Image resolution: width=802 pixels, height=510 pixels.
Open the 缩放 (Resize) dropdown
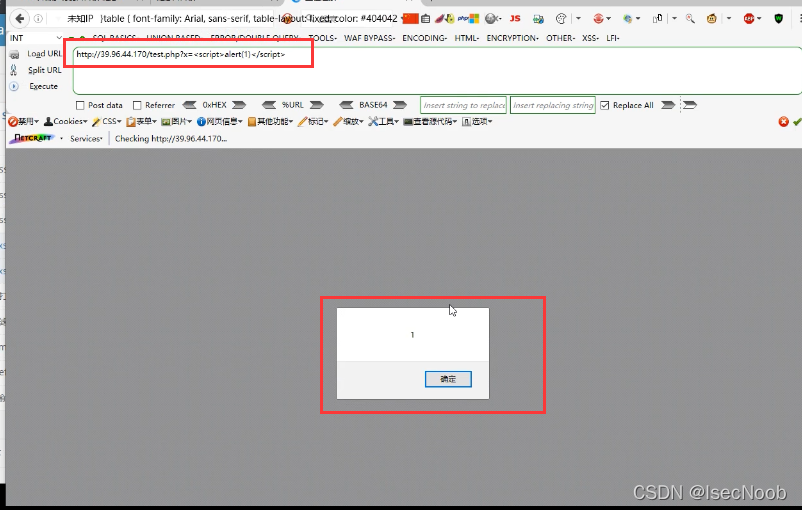pyautogui.click(x=348, y=122)
